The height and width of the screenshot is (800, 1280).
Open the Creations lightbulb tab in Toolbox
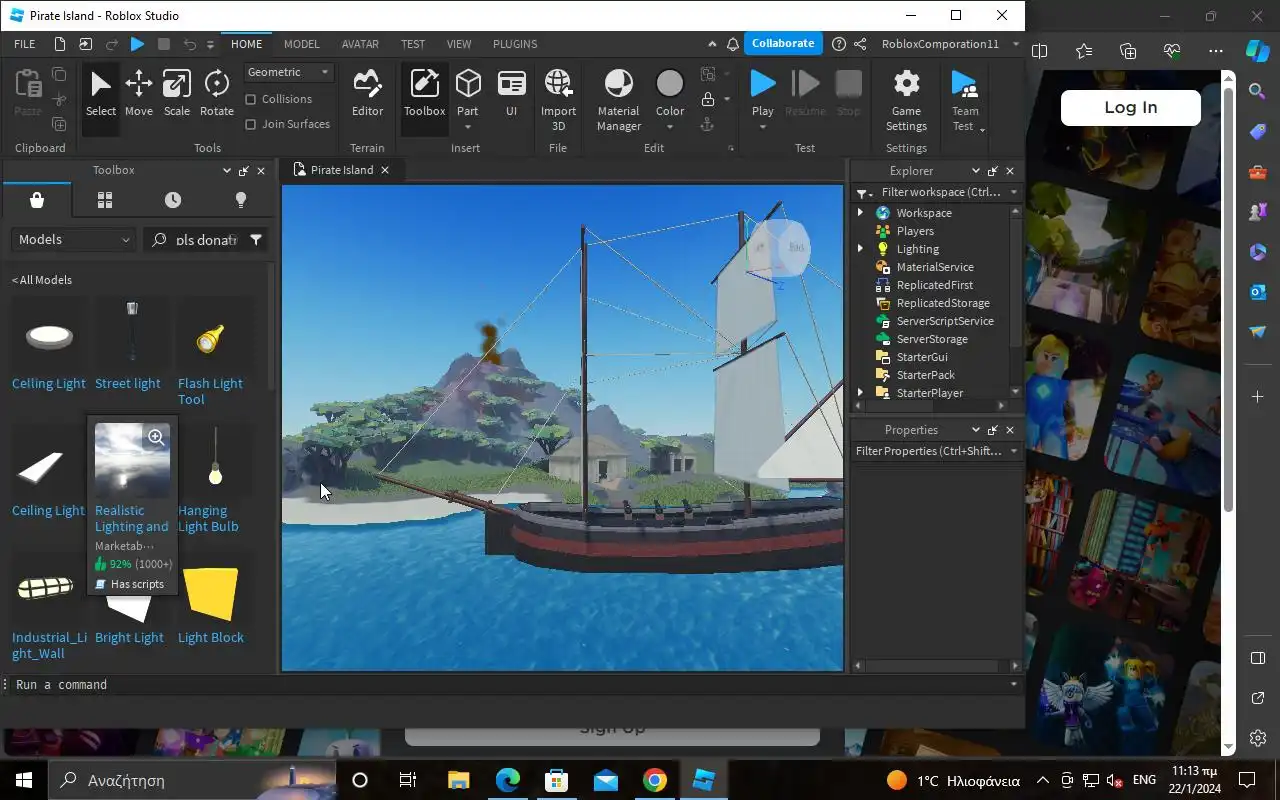(x=240, y=200)
